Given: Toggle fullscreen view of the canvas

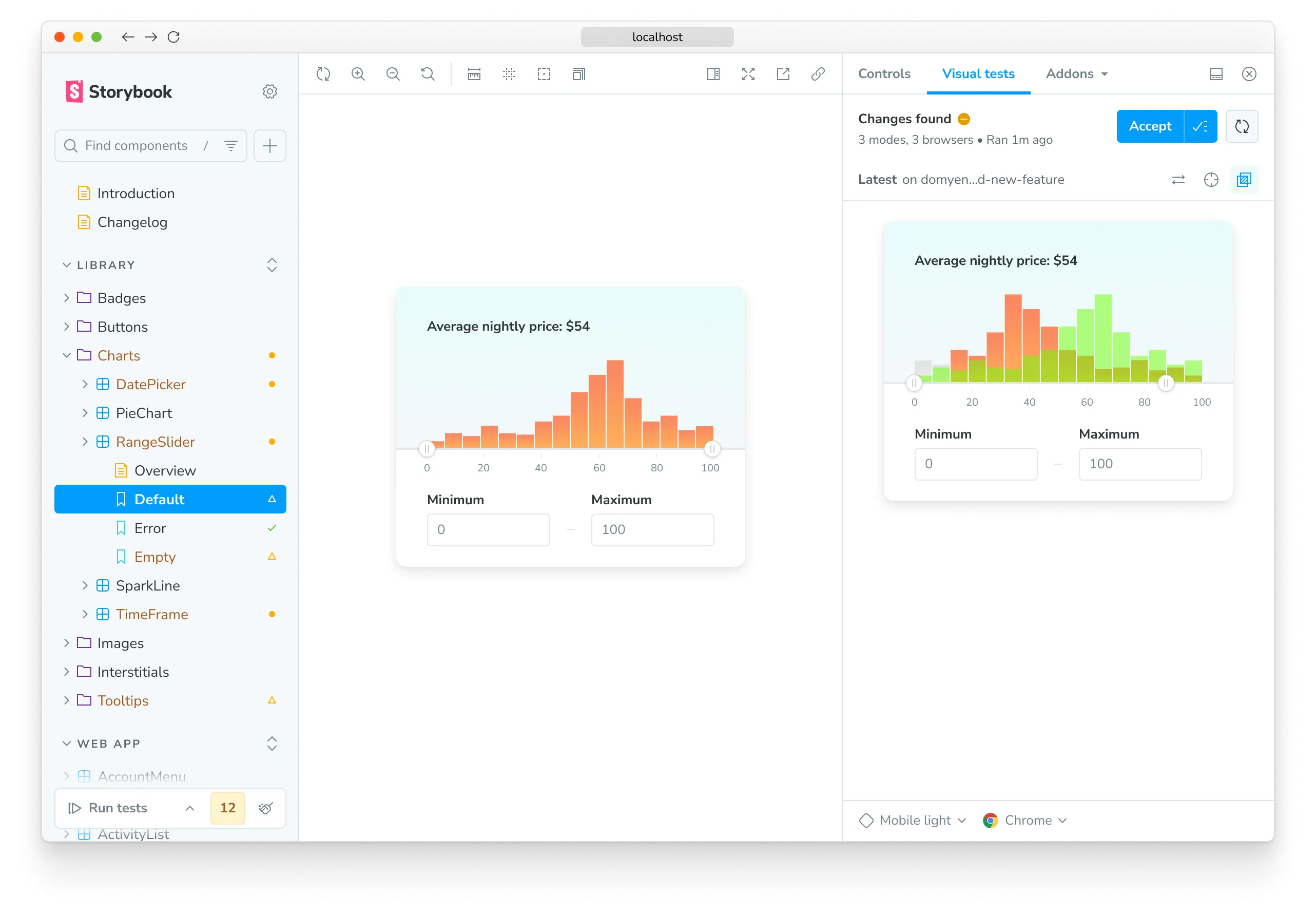Looking at the screenshot, I should (x=748, y=74).
